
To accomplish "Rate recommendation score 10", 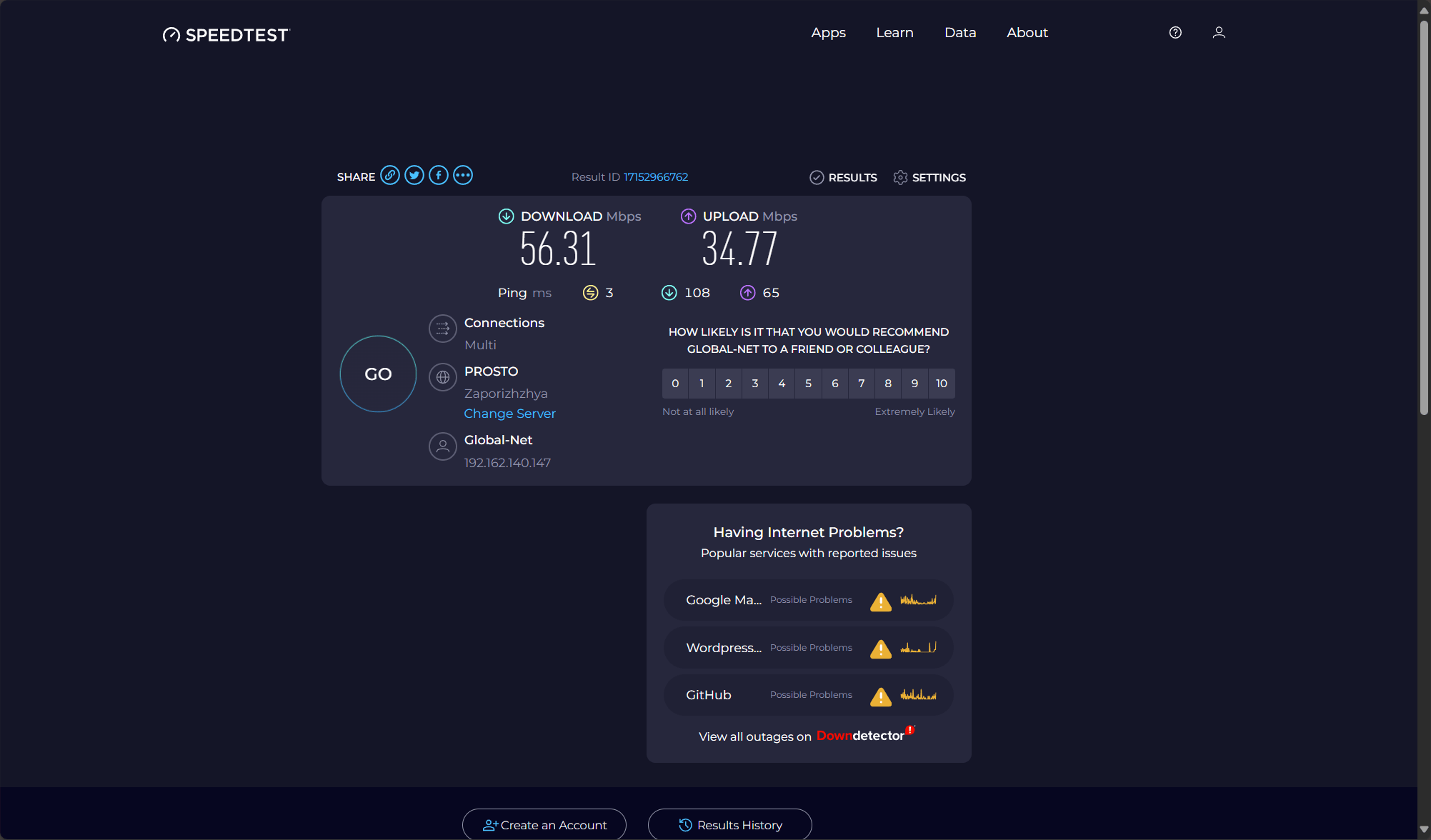I will pos(942,384).
